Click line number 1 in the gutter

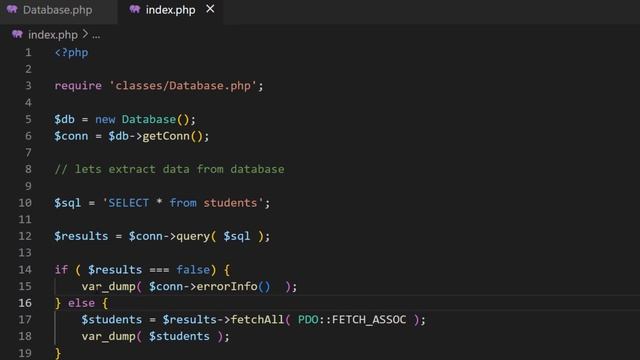28,53
